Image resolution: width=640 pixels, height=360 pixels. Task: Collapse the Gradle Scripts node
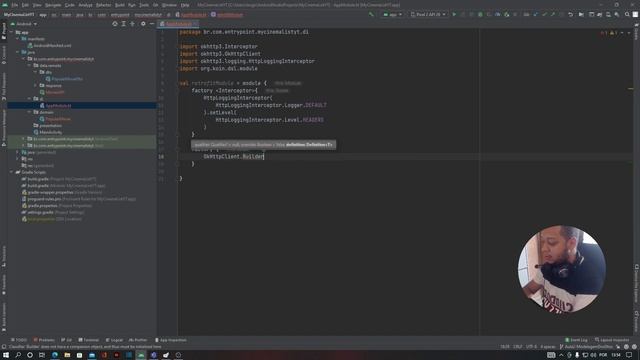(11, 172)
